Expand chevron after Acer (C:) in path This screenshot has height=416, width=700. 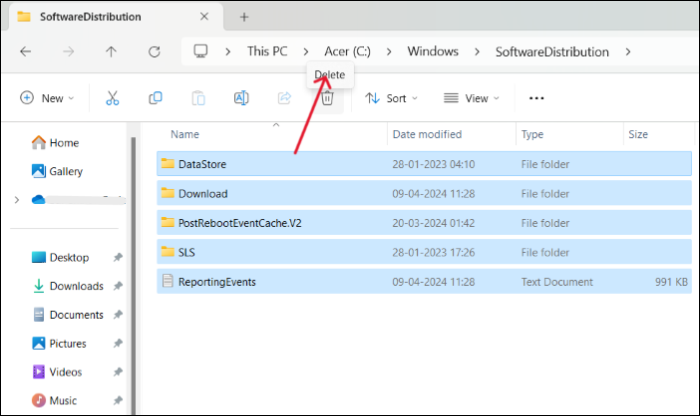389,52
